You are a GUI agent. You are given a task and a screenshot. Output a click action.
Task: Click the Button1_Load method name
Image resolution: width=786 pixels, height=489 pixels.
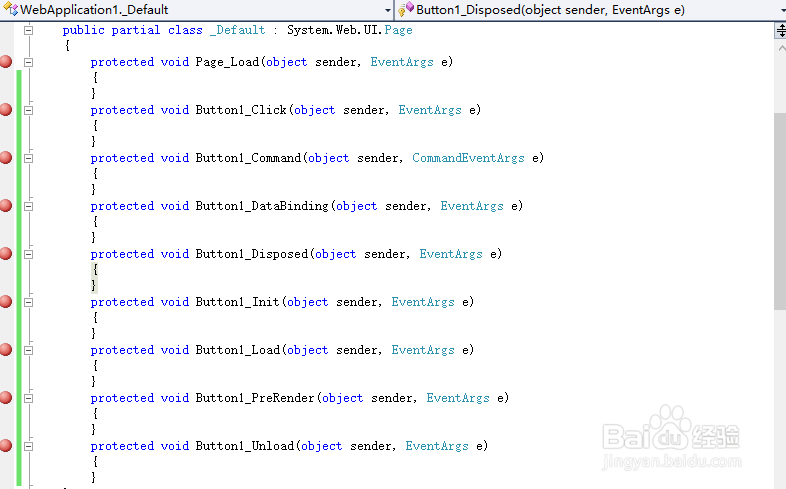(238, 350)
